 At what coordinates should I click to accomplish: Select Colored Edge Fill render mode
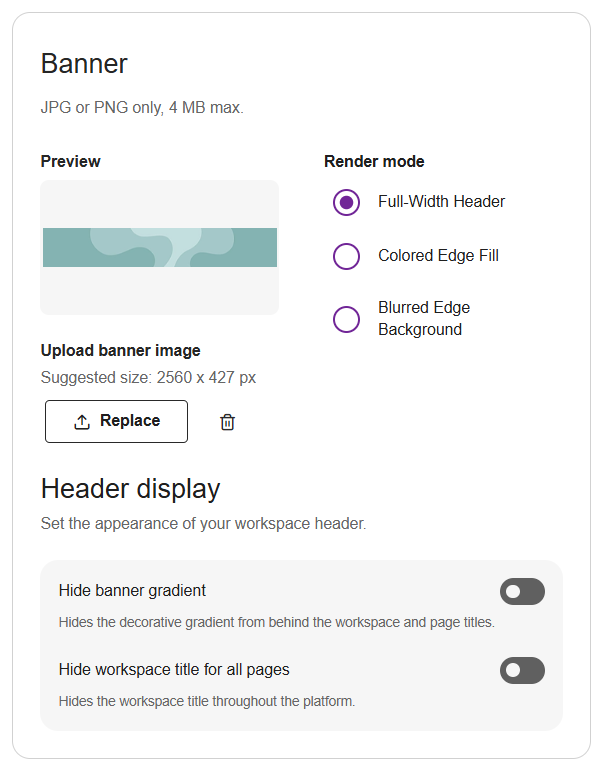pos(347,256)
